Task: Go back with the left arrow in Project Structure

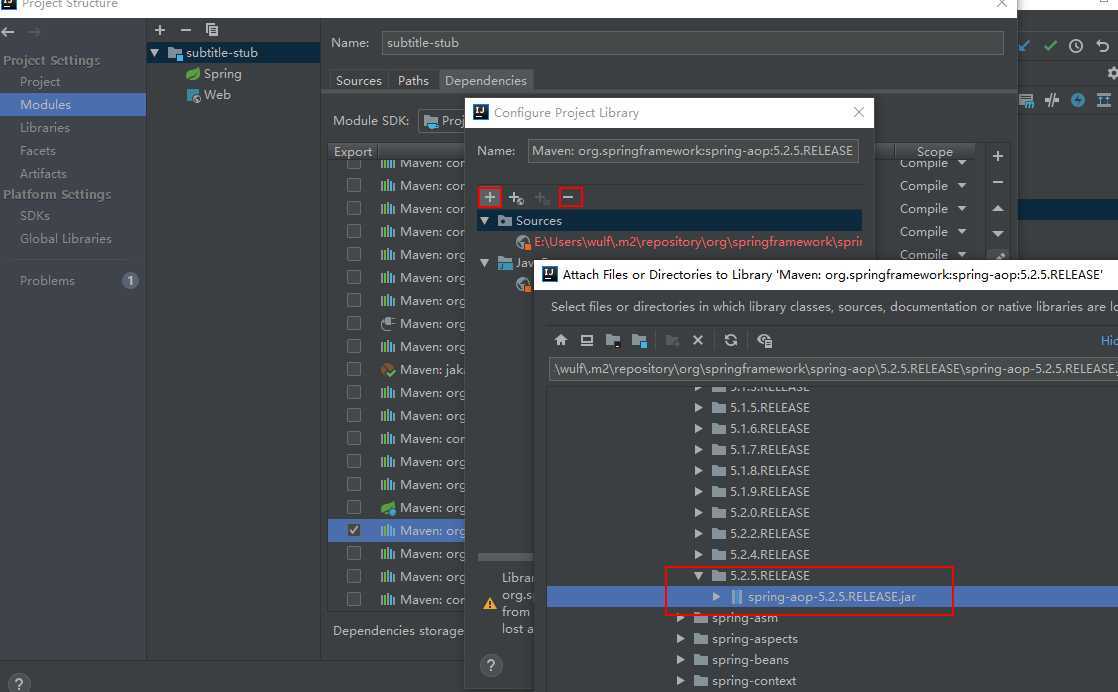Action: point(8,31)
